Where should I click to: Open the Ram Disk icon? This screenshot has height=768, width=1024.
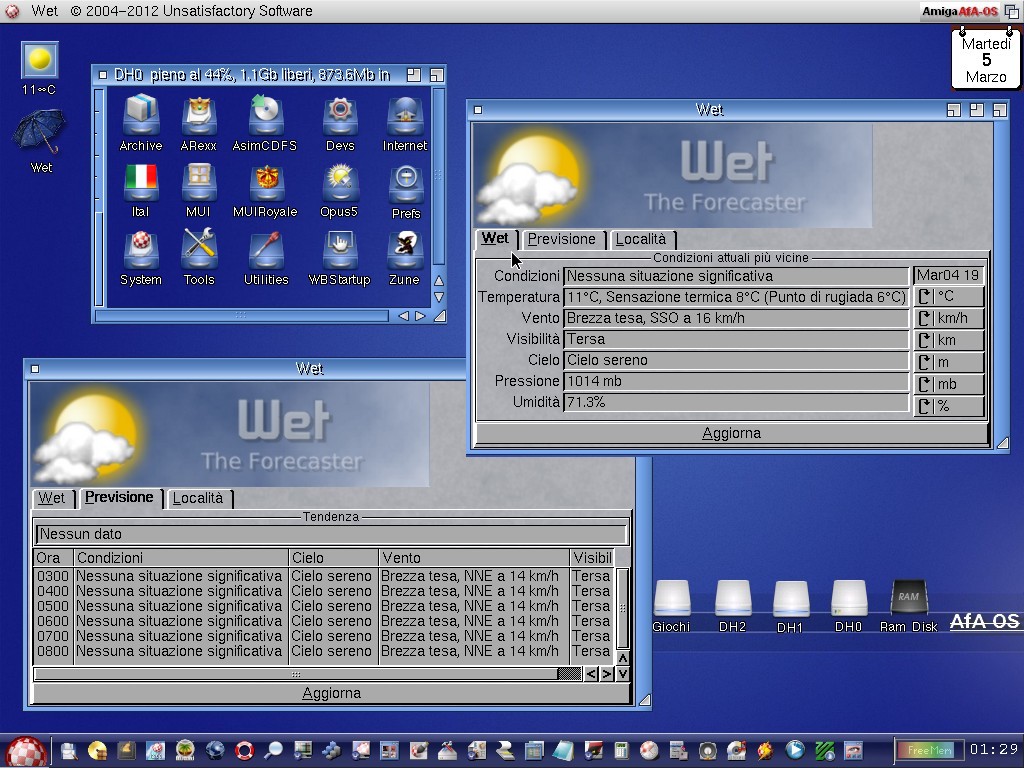(908, 601)
